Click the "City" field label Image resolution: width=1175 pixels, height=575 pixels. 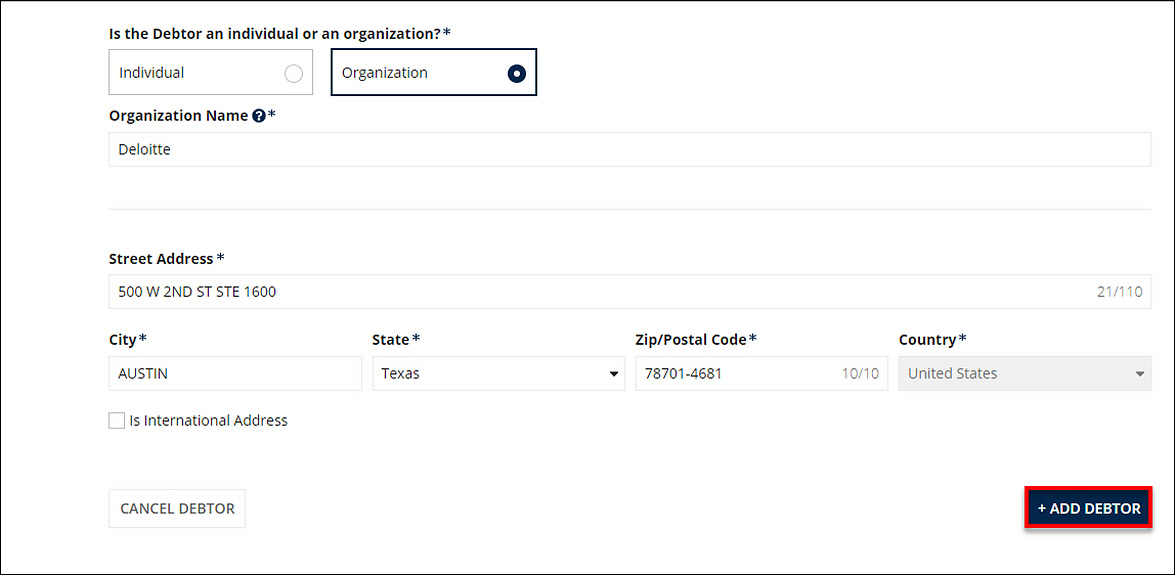click(x=123, y=340)
